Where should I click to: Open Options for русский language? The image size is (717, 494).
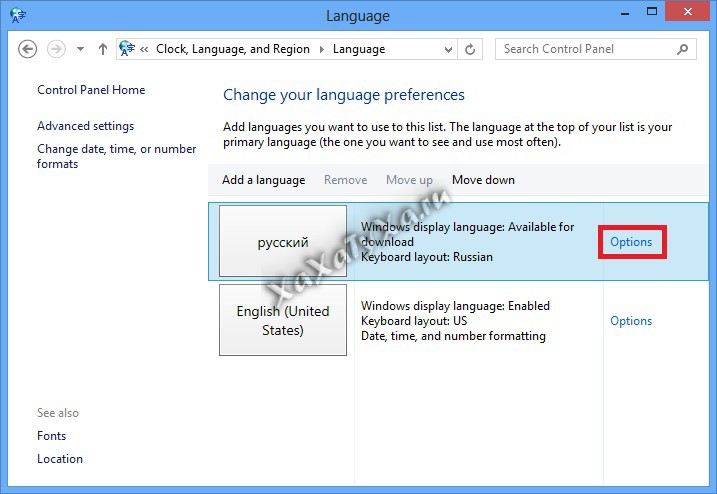point(631,242)
